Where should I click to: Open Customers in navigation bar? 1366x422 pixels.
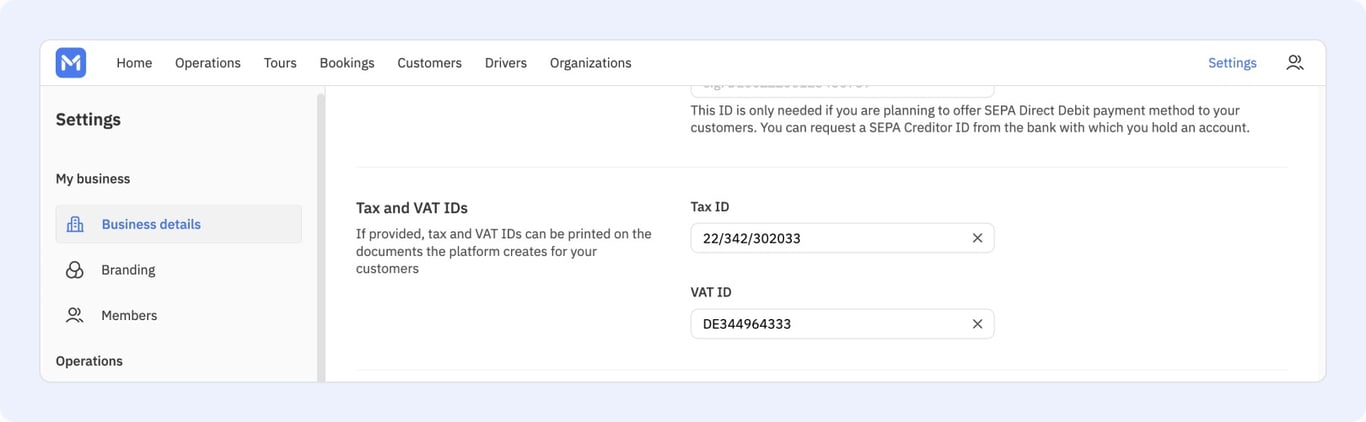point(429,63)
